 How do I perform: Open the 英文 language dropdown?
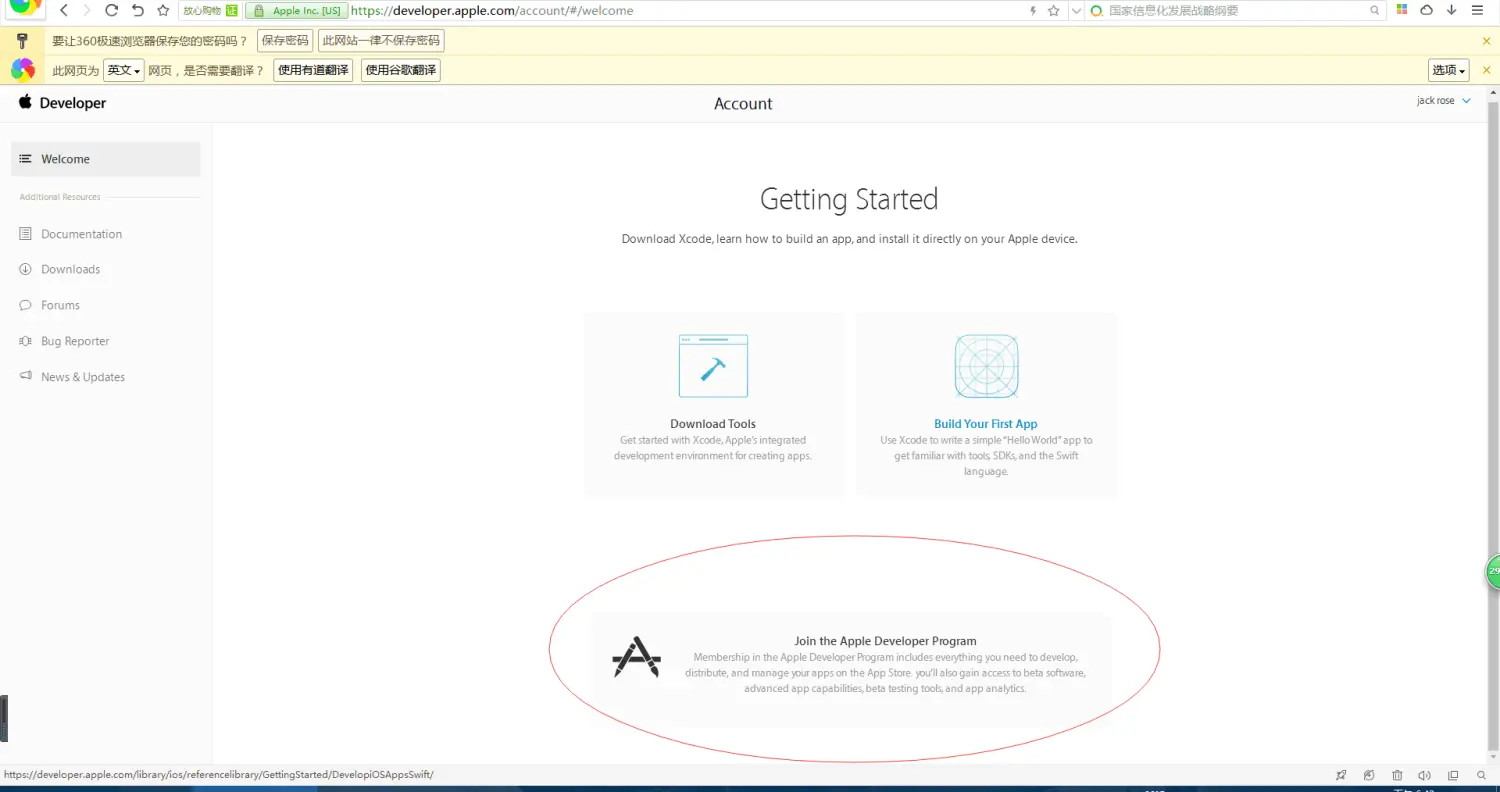click(x=124, y=70)
